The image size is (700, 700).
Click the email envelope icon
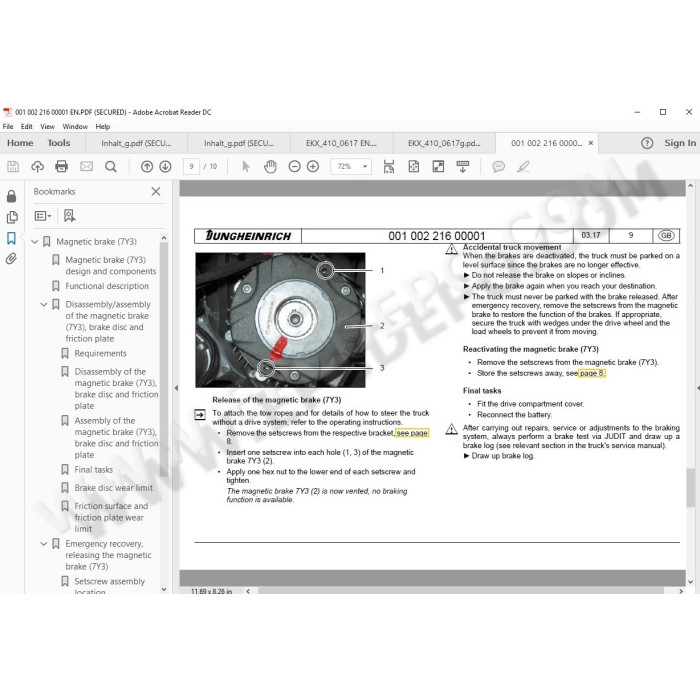click(86, 167)
